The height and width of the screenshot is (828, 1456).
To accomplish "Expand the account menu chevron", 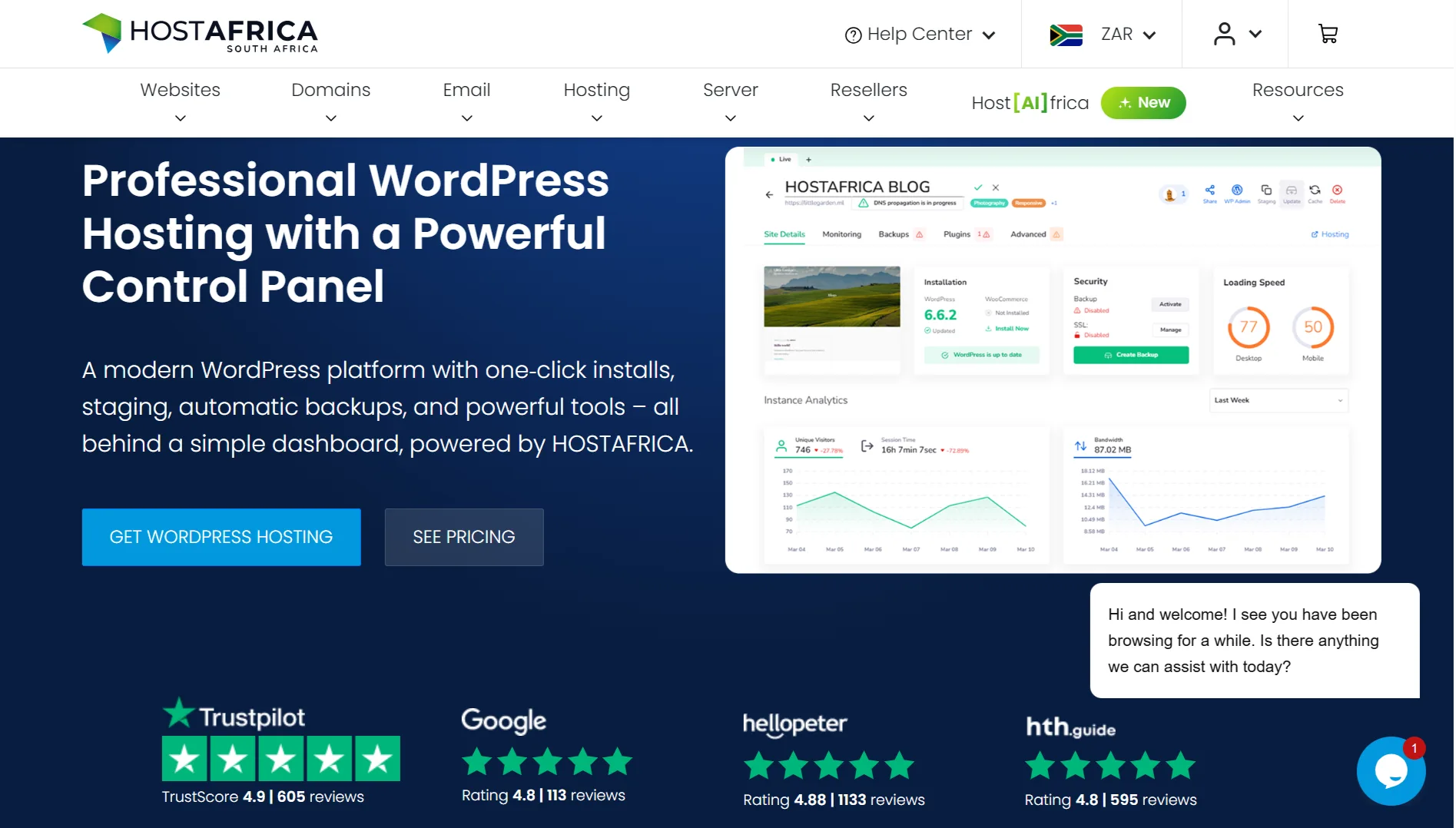I will [1255, 34].
